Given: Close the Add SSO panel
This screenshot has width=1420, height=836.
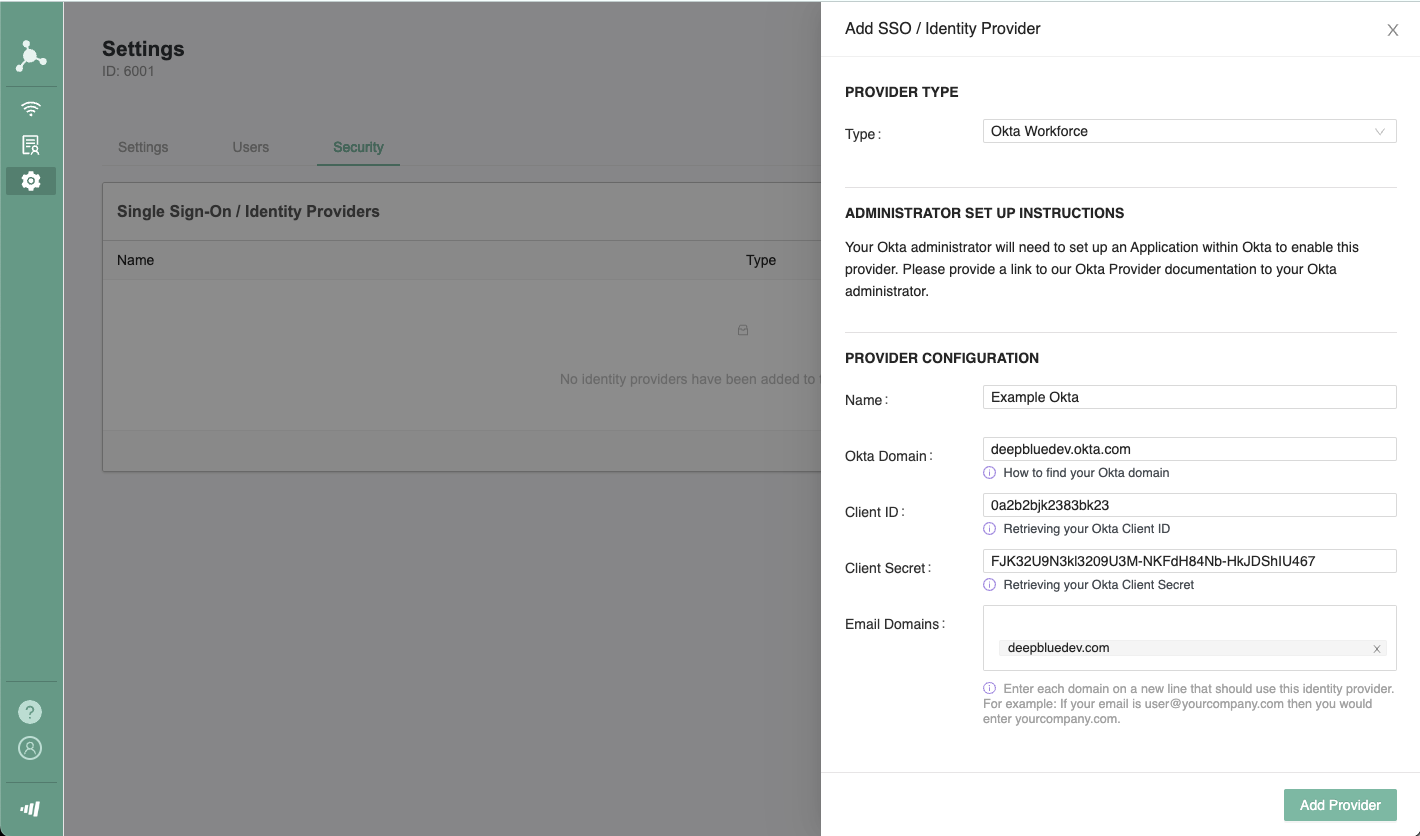Looking at the screenshot, I should [x=1392, y=30].
